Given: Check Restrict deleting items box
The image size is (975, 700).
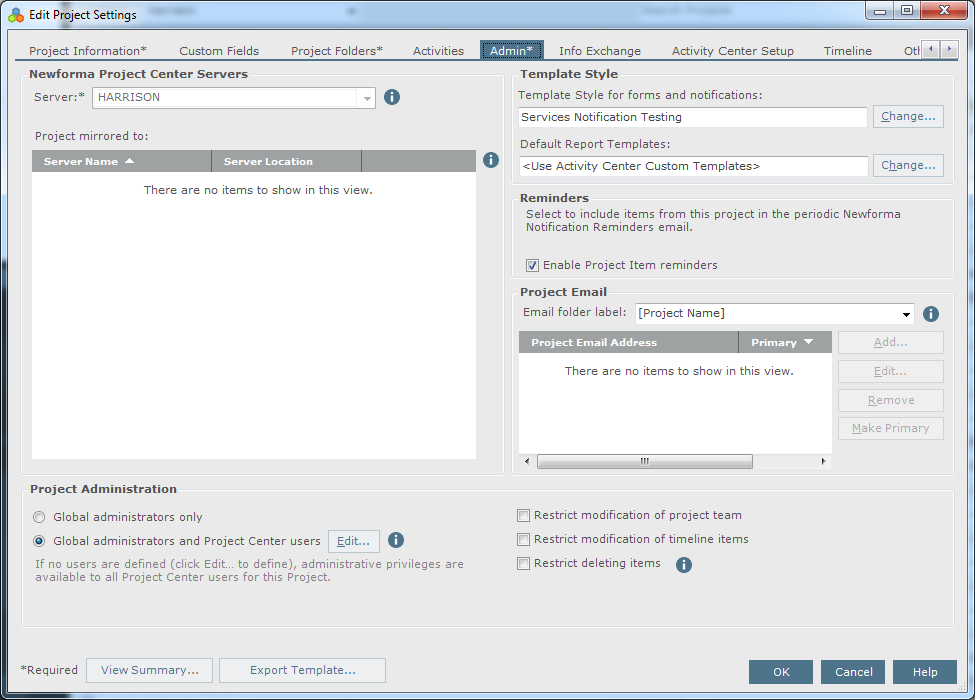Looking at the screenshot, I should pos(524,563).
